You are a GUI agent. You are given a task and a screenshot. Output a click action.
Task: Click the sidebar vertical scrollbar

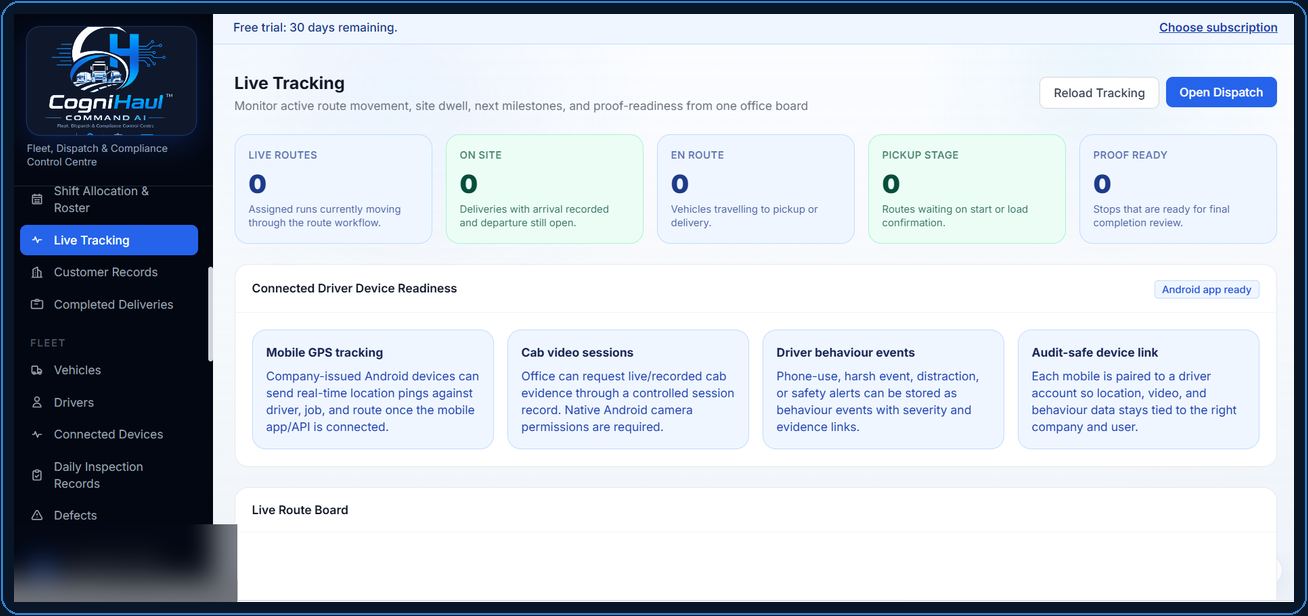pyautogui.click(x=210, y=314)
